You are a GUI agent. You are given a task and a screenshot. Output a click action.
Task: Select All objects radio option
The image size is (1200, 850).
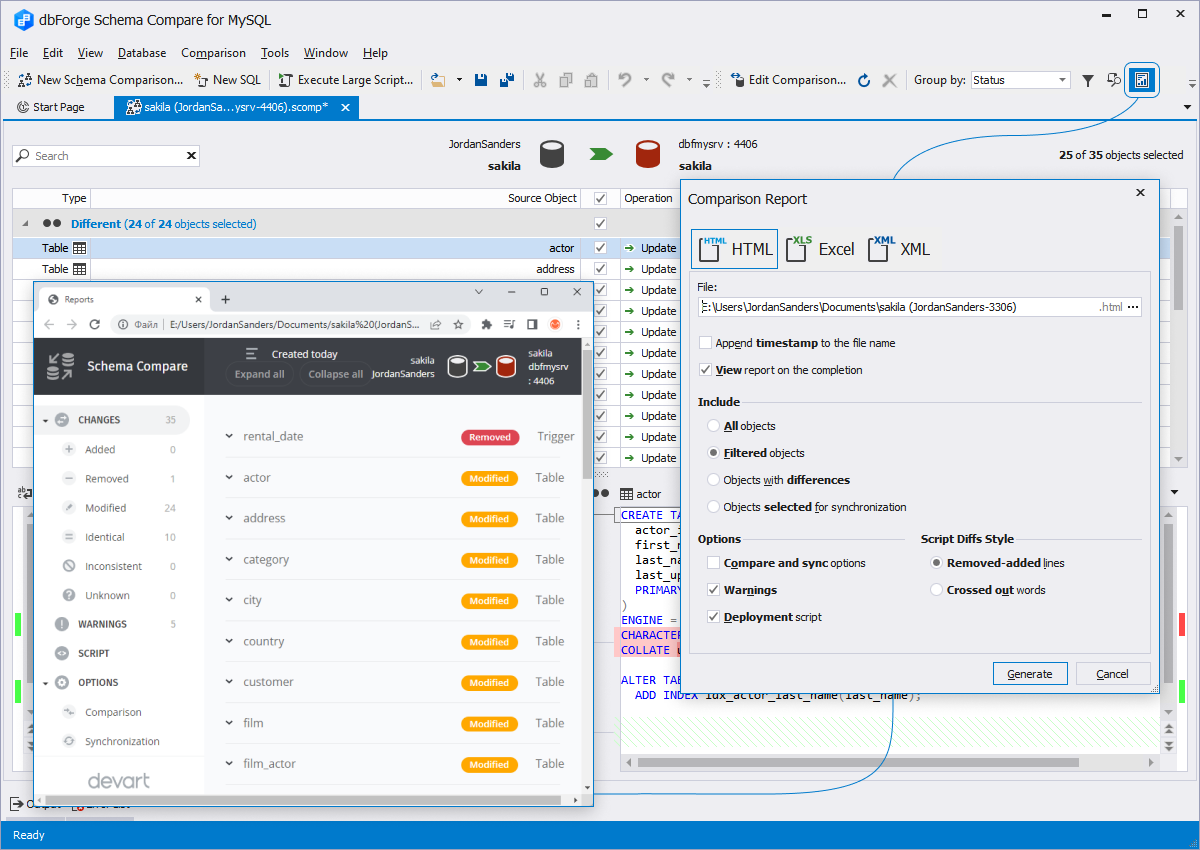tap(714, 426)
